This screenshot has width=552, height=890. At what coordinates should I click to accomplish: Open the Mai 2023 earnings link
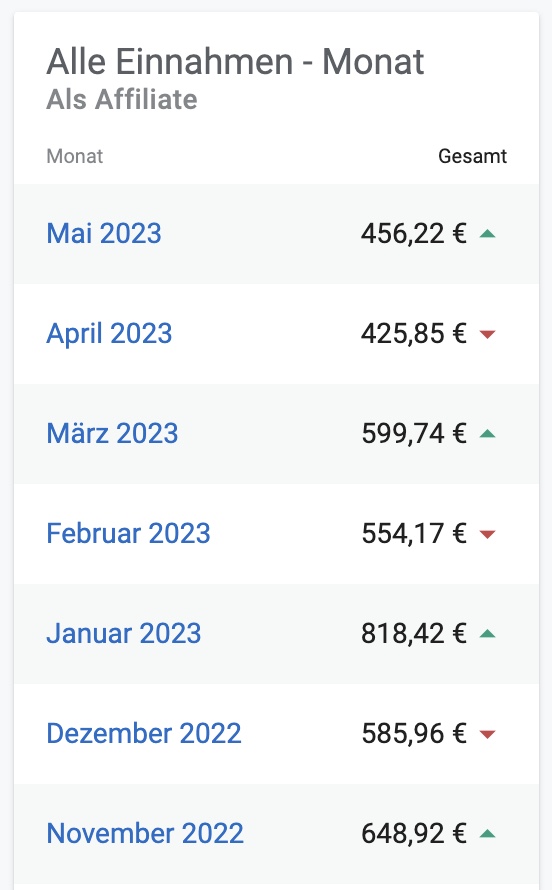104,233
